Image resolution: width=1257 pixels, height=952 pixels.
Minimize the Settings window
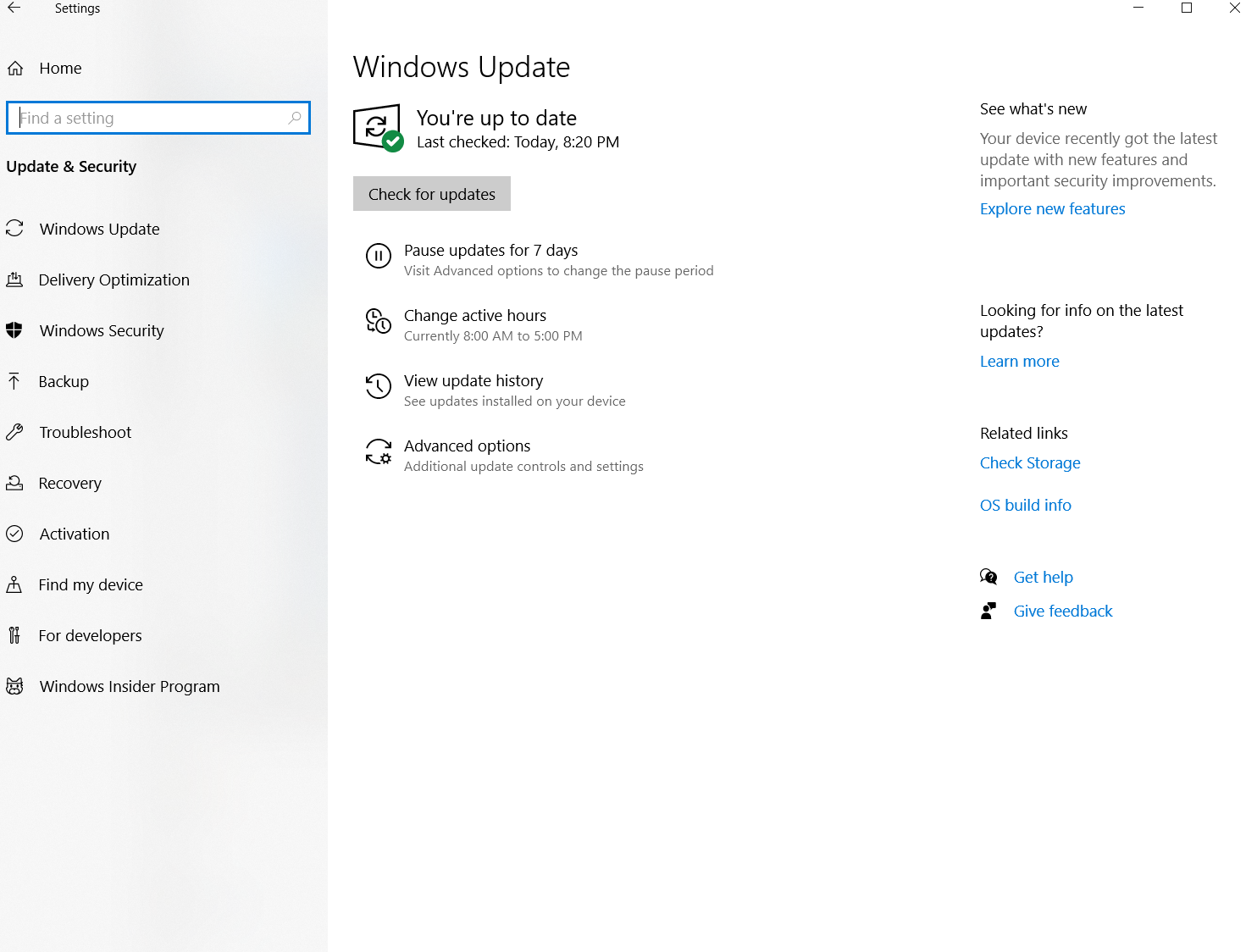pos(1138,8)
